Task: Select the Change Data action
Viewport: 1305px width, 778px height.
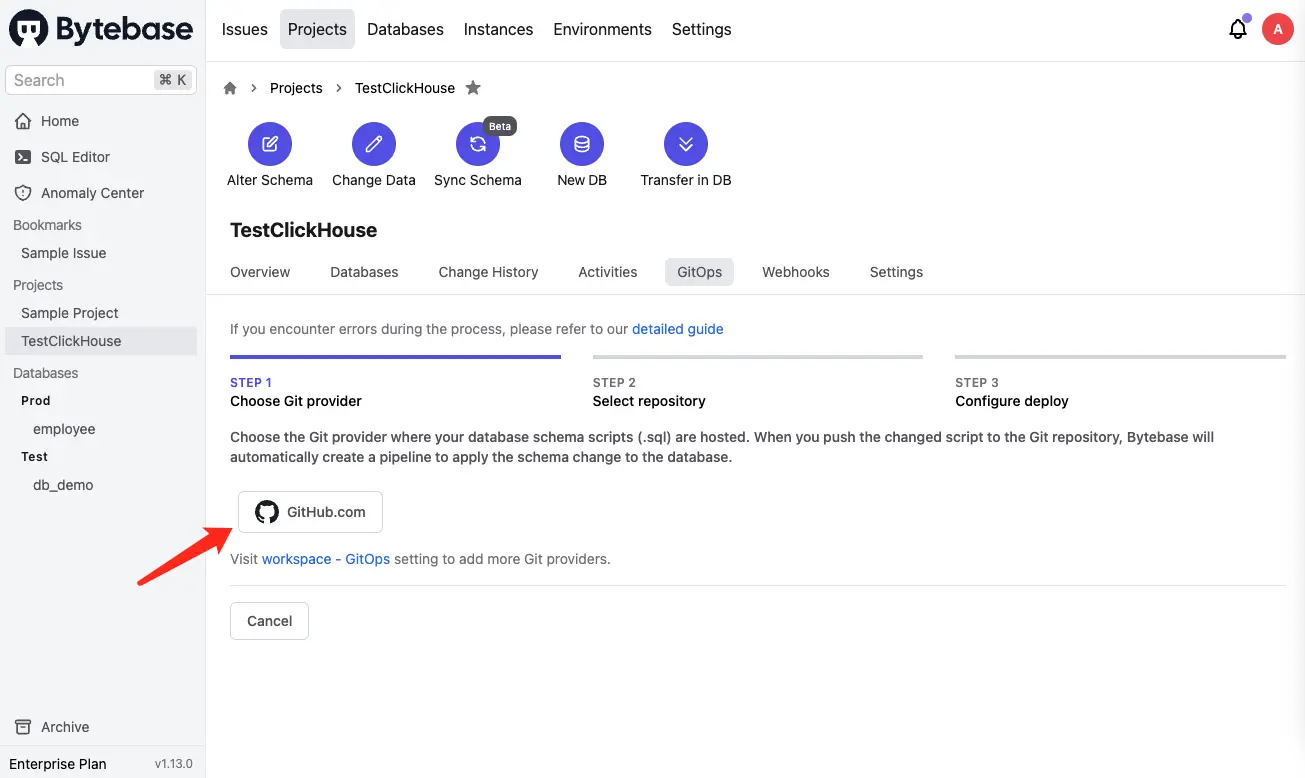Action: click(373, 152)
